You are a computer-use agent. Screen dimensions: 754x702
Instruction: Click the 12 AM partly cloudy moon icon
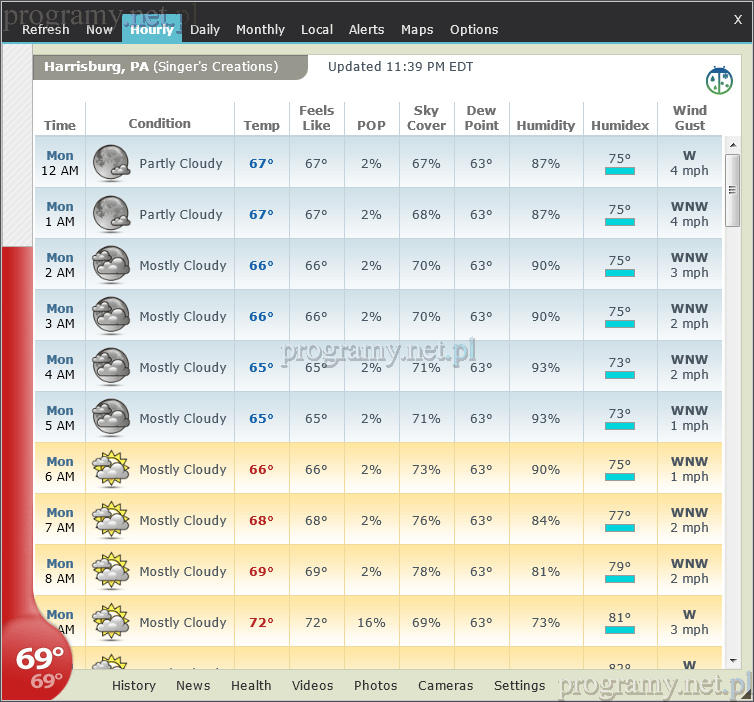point(111,163)
